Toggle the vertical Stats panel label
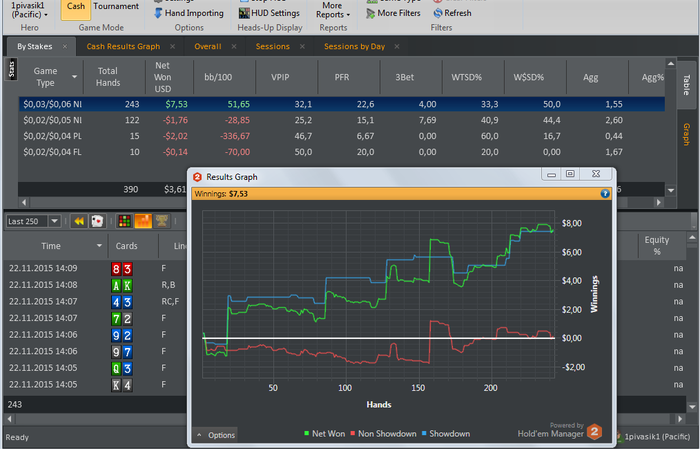 tap(12, 69)
